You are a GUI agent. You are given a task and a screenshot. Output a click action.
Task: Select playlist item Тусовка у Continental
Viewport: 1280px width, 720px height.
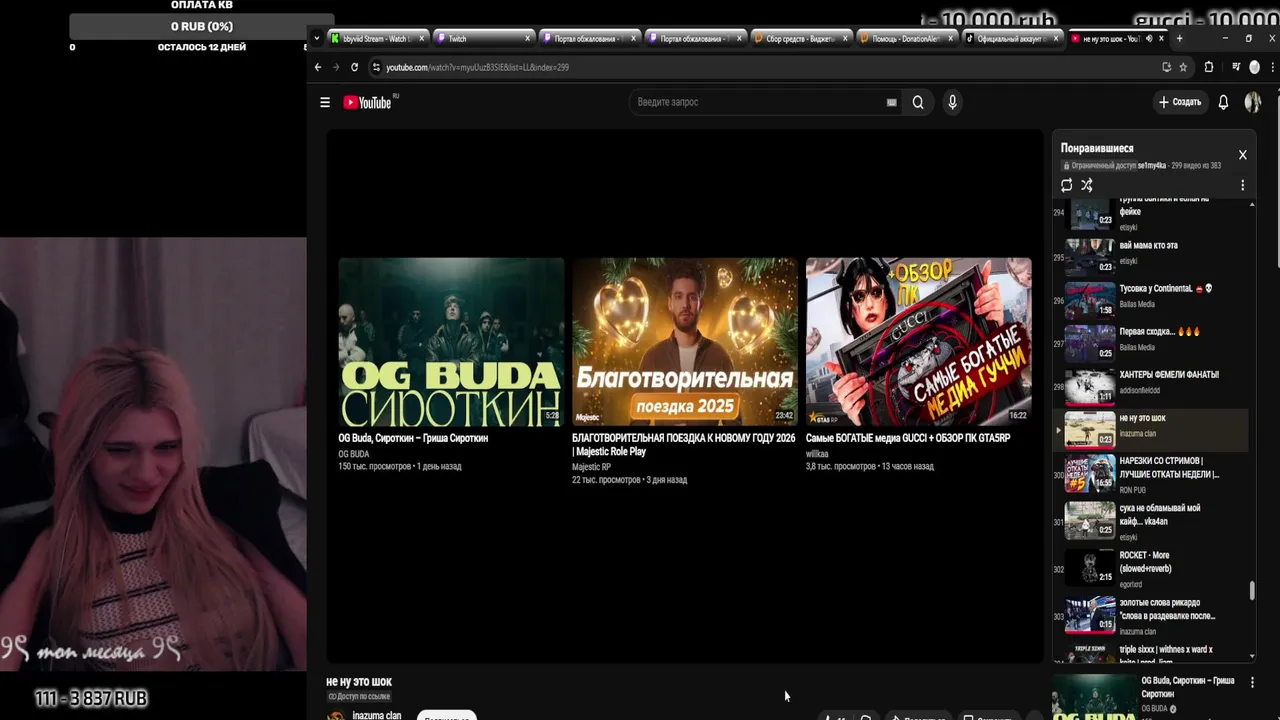[x=1150, y=298]
